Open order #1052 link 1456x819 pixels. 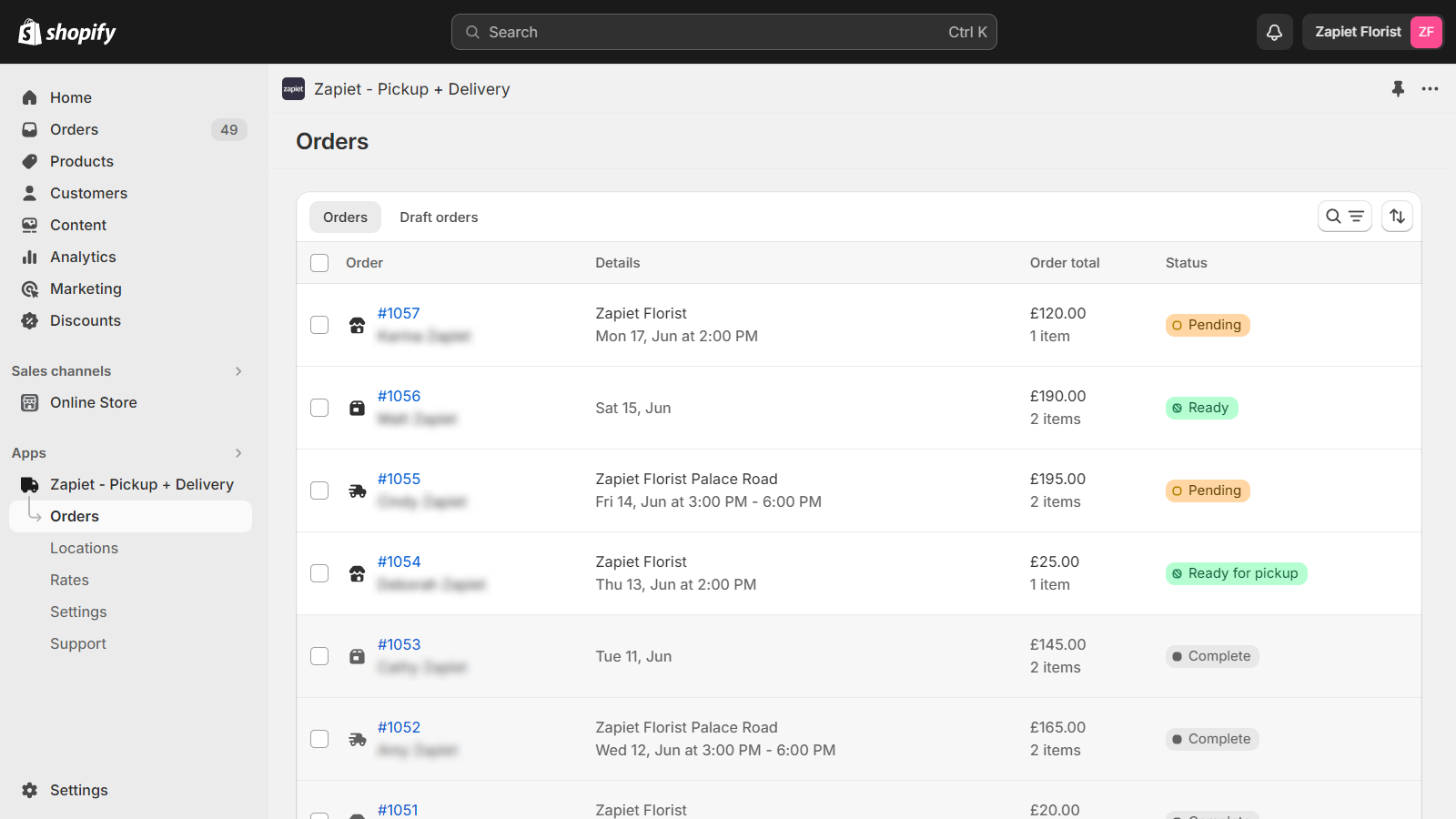click(399, 727)
